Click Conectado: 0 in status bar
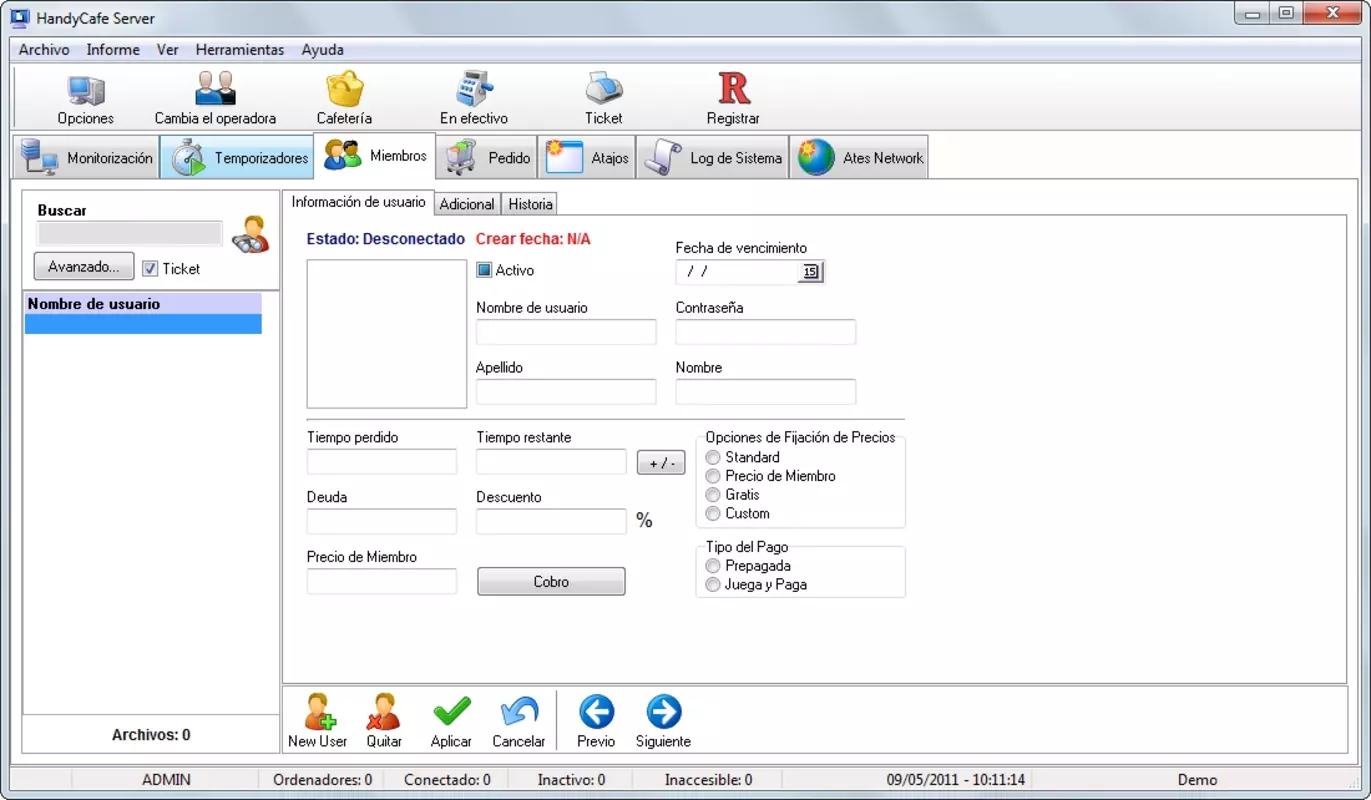1371x800 pixels. coord(447,780)
